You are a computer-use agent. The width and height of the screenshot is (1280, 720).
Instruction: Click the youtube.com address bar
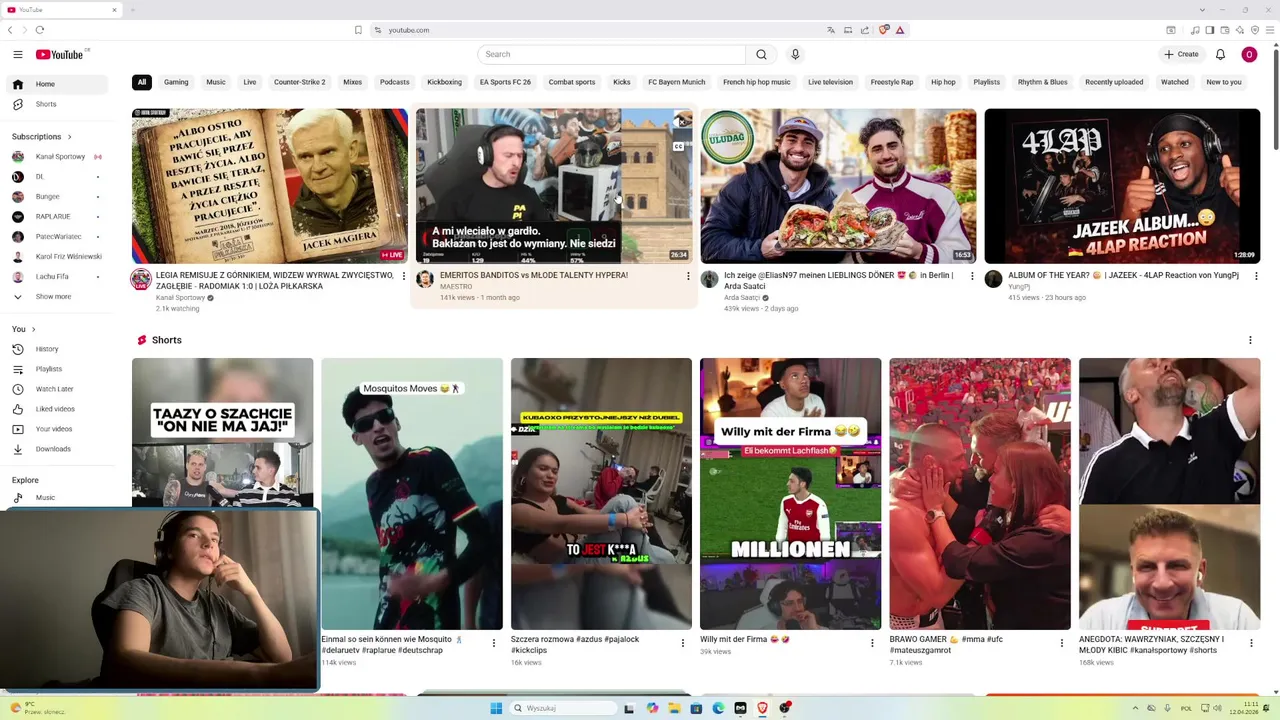point(599,30)
